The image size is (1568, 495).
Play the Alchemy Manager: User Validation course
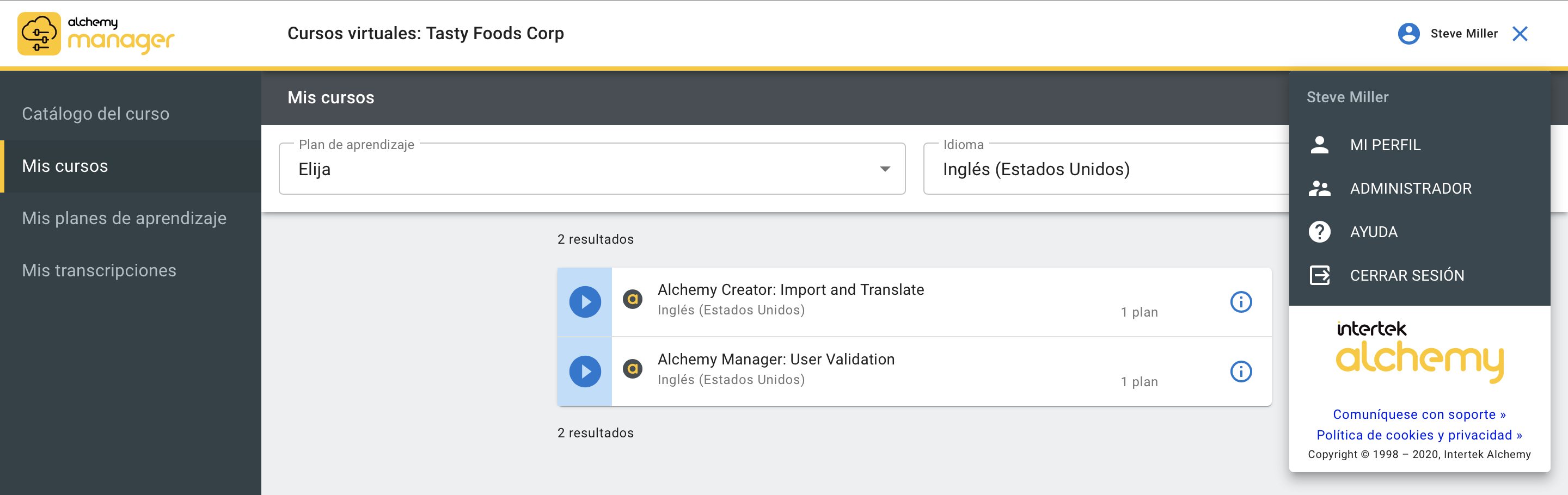point(584,371)
